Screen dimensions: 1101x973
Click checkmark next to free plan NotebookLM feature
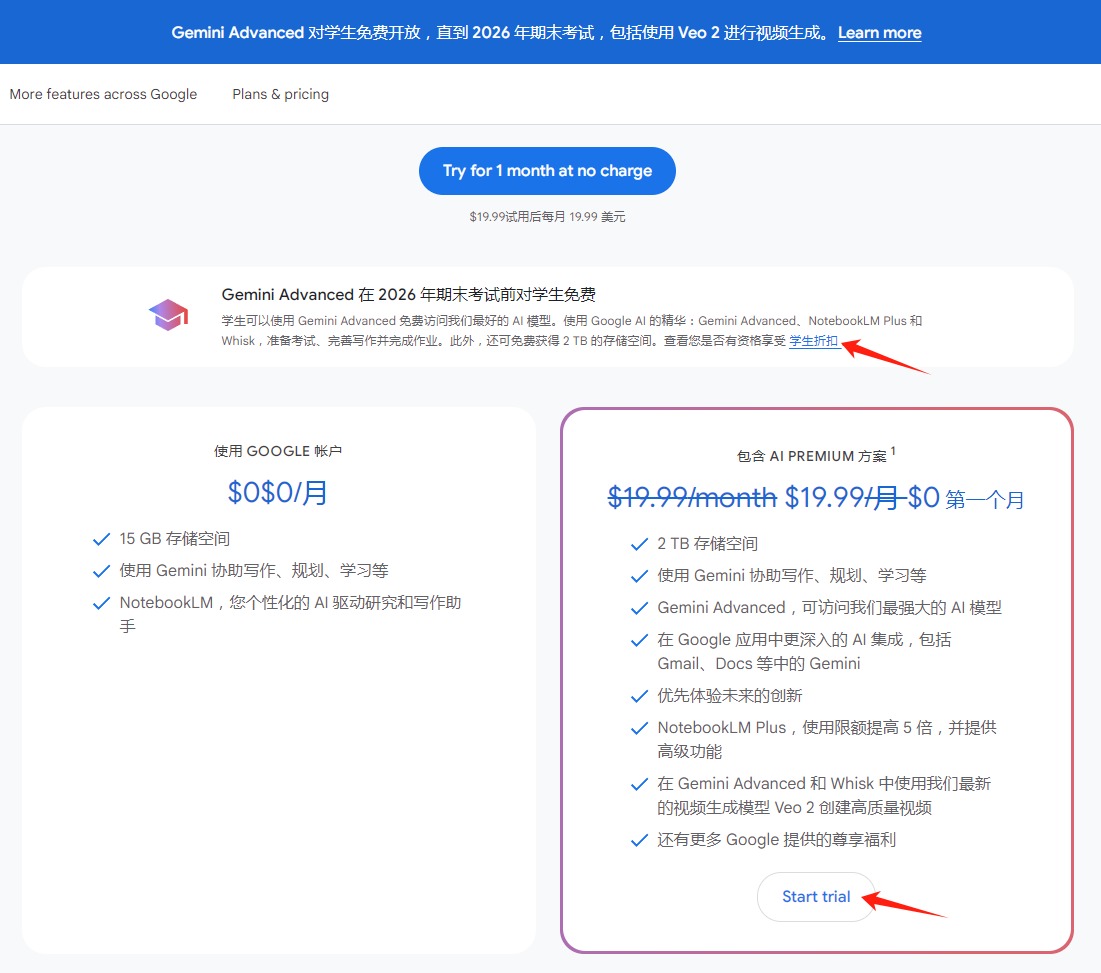101,603
